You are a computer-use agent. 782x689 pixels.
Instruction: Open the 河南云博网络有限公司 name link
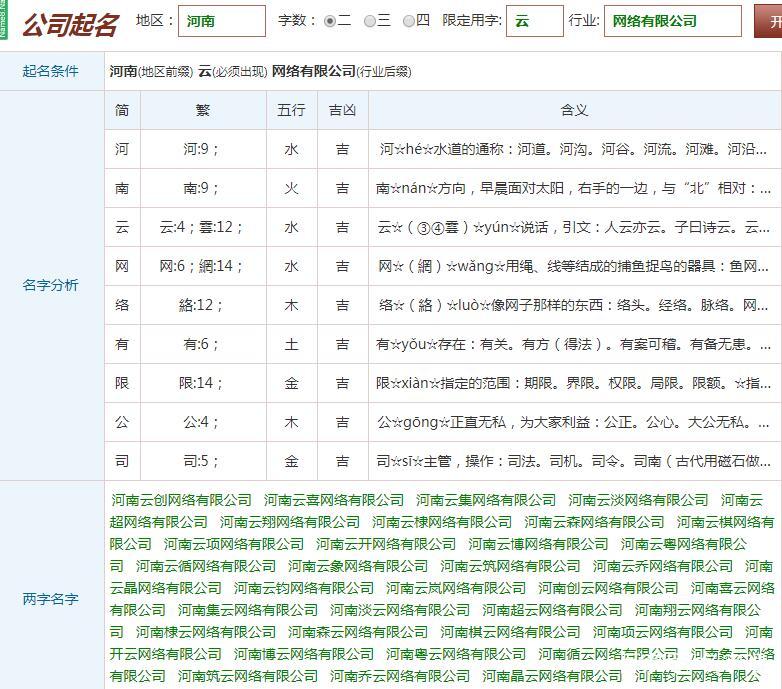(x=538, y=544)
